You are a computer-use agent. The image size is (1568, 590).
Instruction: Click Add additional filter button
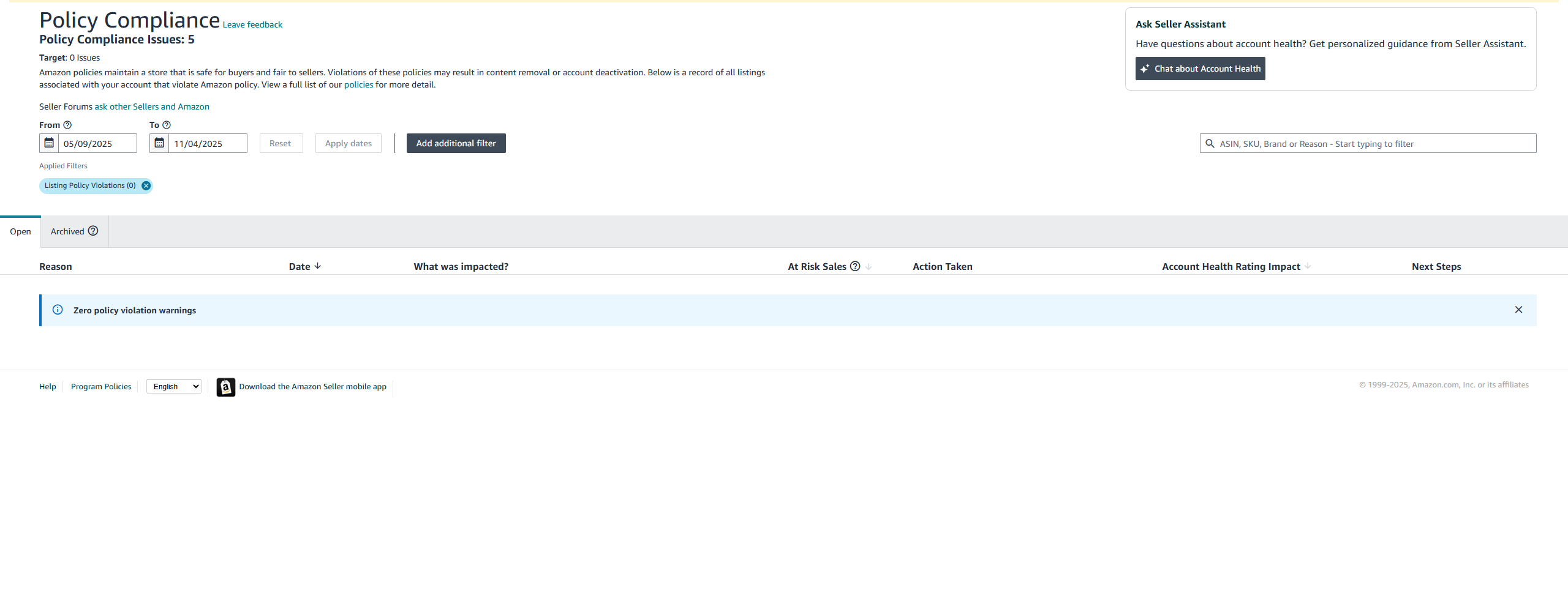[456, 143]
